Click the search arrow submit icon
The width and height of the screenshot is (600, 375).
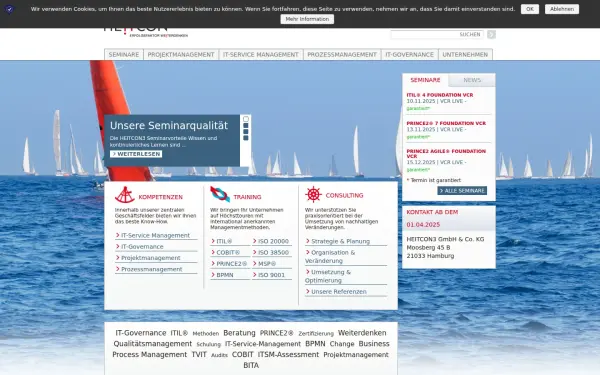[491, 34]
